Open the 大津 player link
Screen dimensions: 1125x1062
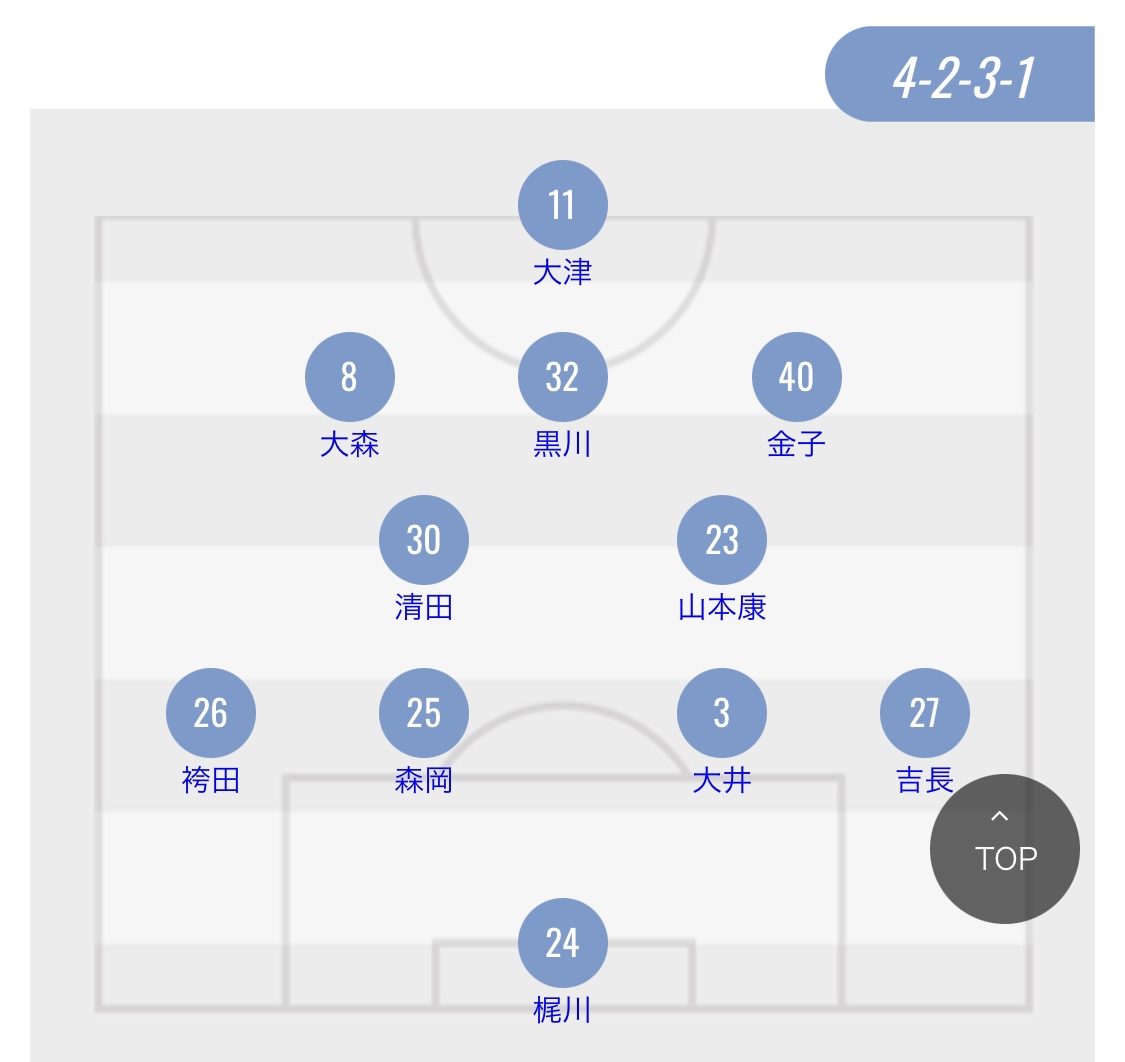(562, 273)
